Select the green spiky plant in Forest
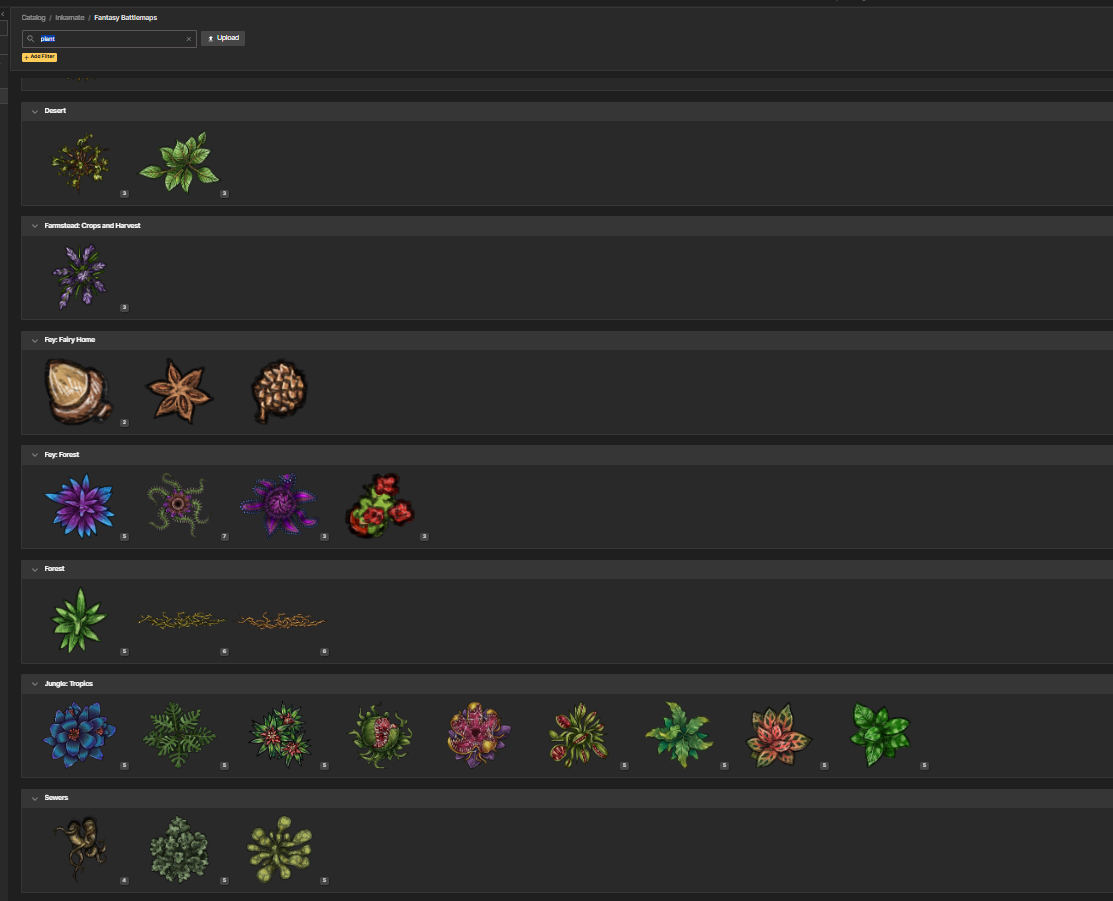 pos(80,621)
